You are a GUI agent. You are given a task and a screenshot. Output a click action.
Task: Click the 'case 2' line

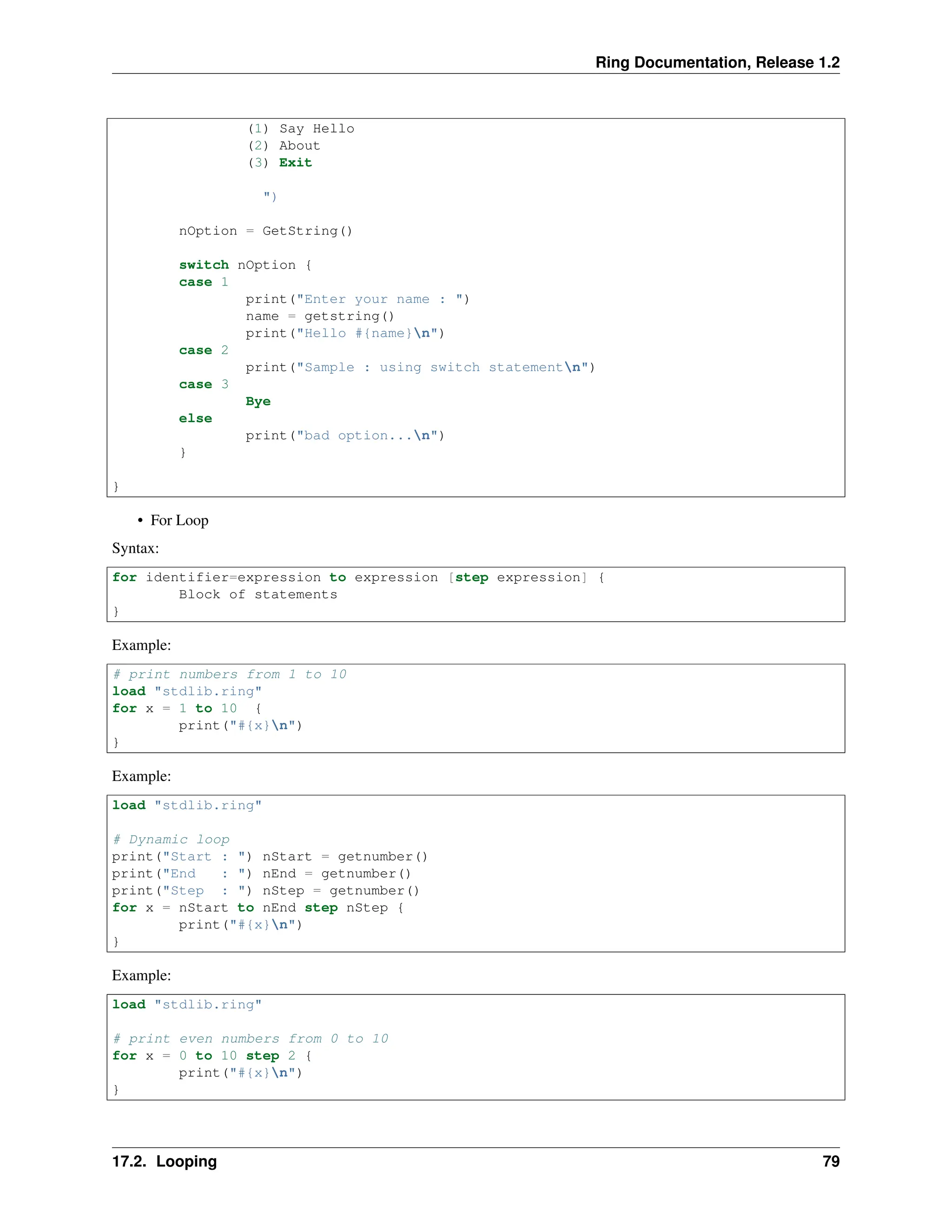[x=203, y=351]
